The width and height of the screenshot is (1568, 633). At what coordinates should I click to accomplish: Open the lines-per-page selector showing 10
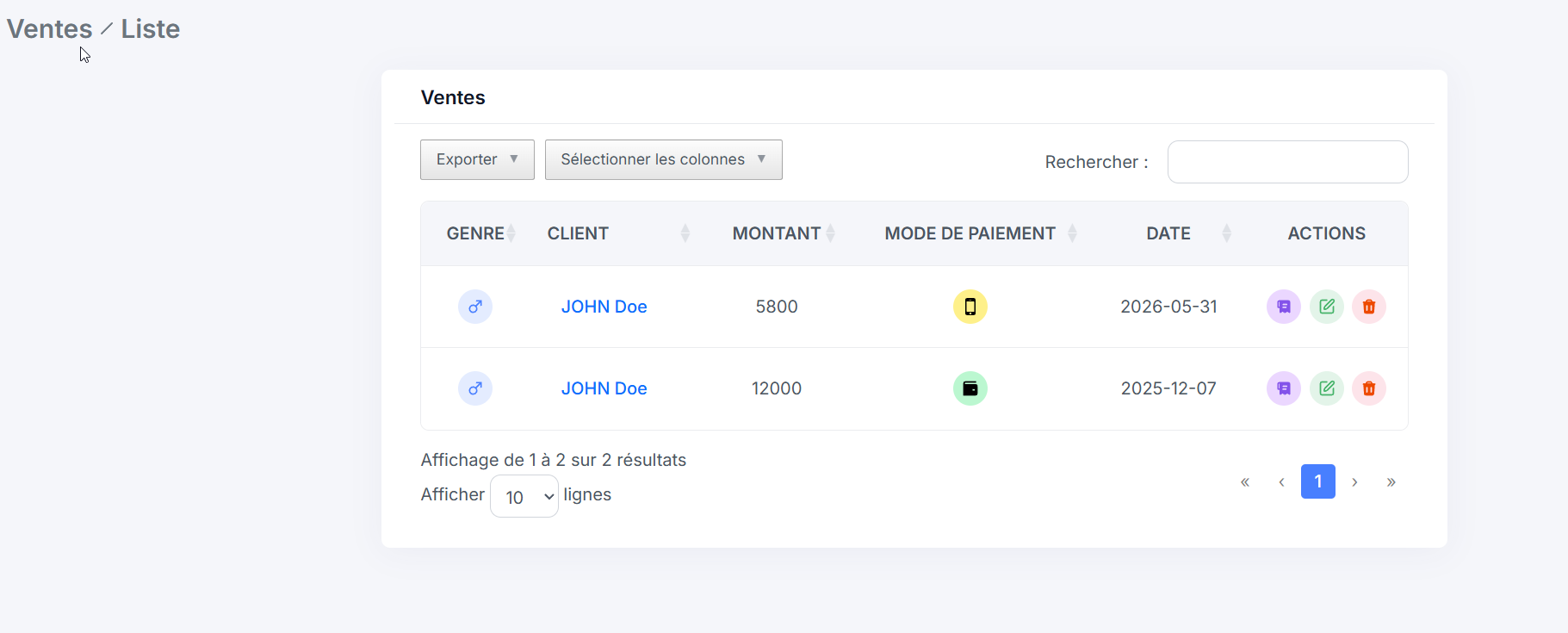tap(524, 496)
